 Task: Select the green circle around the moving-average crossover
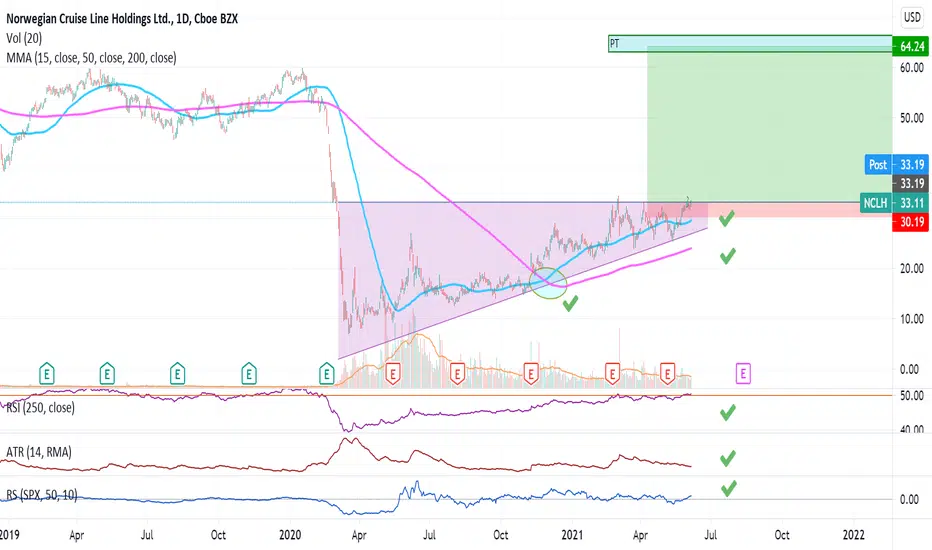pos(548,282)
